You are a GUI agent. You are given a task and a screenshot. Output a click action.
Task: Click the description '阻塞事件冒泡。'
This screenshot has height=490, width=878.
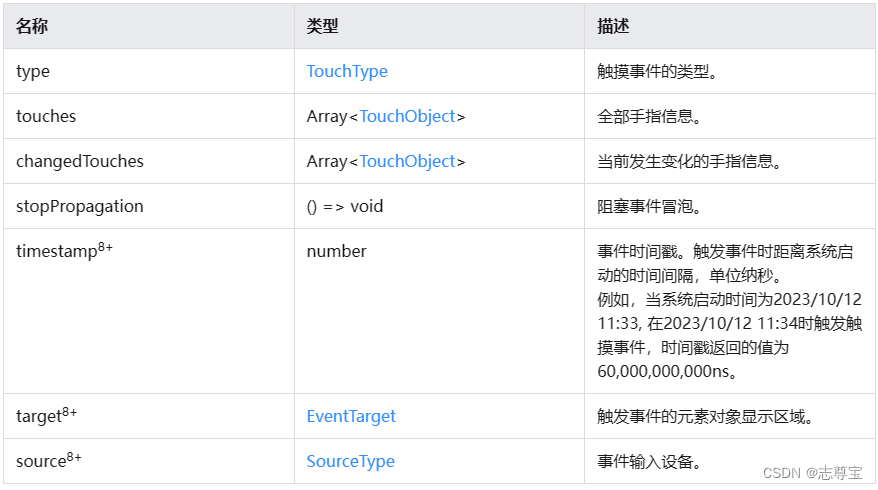tap(650, 207)
